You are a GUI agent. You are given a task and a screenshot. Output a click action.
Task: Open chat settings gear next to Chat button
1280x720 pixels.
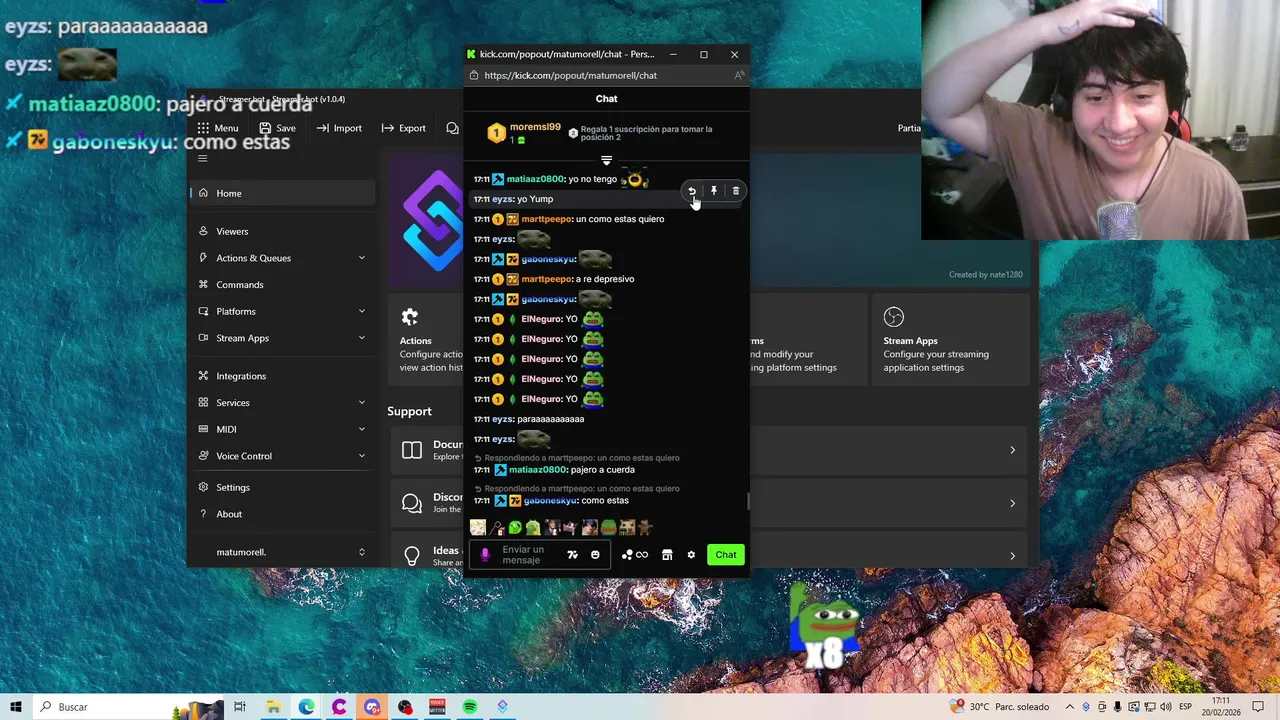[x=691, y=555]
